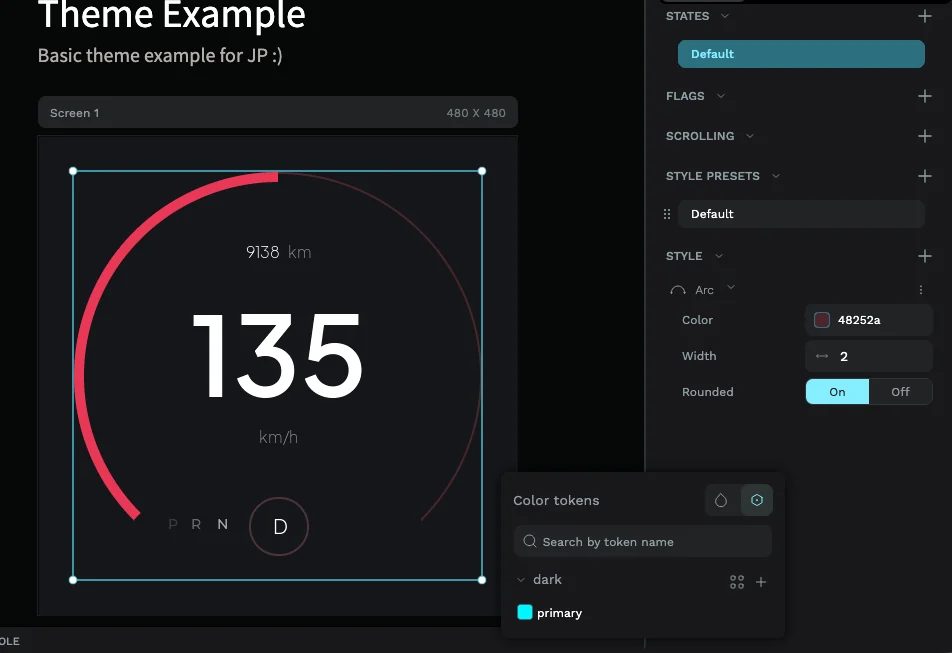Choose the primary color token

click(x=559, y=613)
